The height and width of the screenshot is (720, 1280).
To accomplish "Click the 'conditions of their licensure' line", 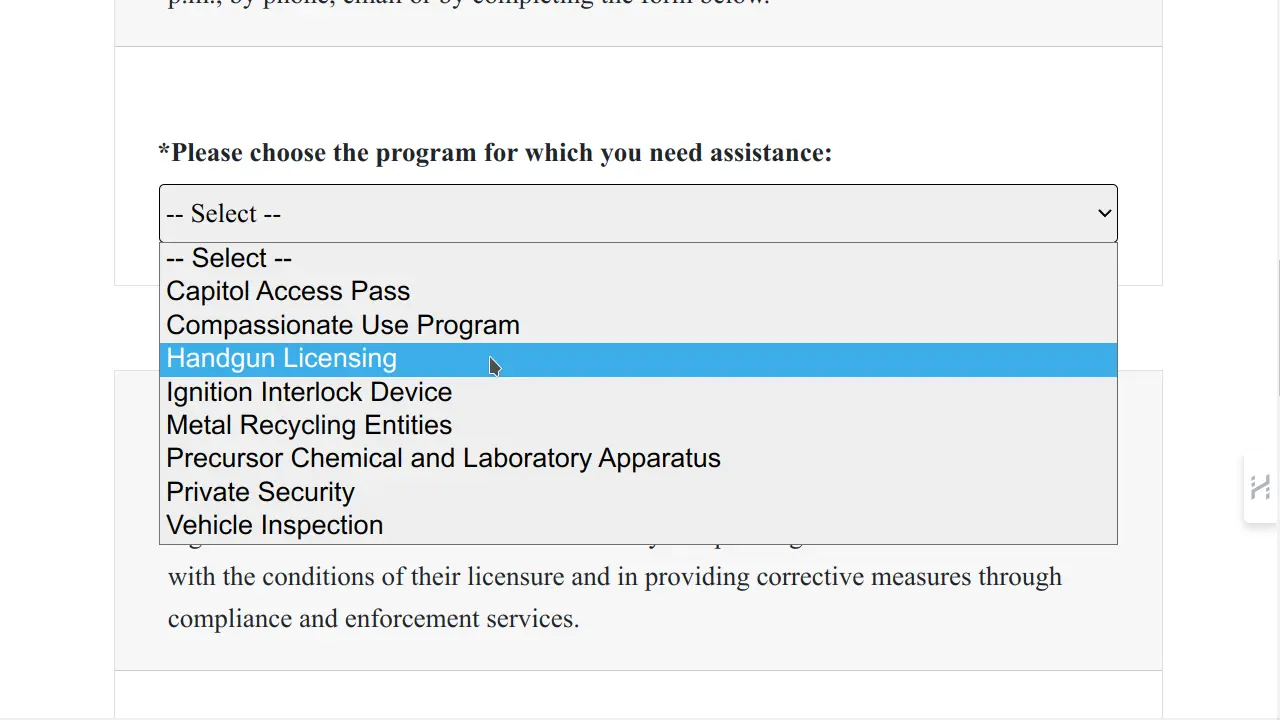I will (x=614, y=577).
